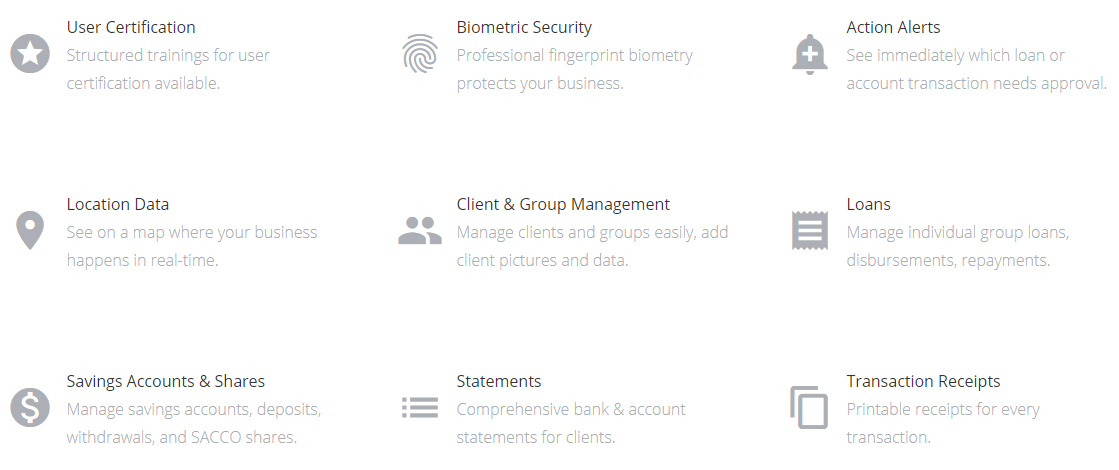Viewport: 1119px width, 470px height.
Task: Click the map pin Location Data icon
Action: coord(30,230)
